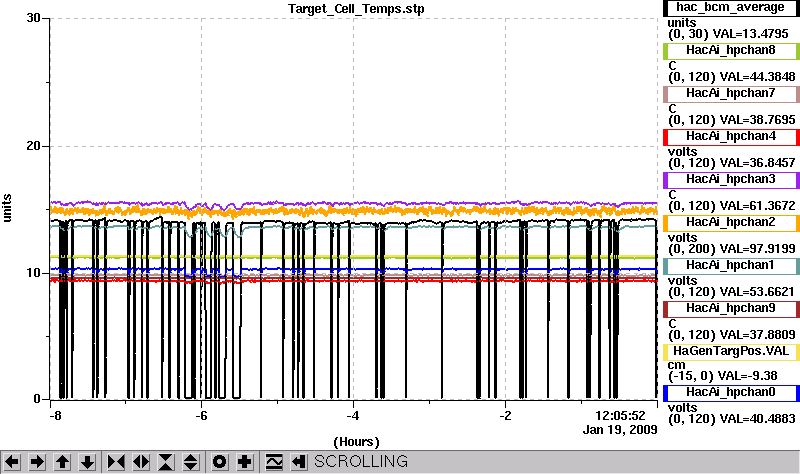Click the VAL=44.3848 readout
The image size is (800, 474).
[x=757, y=77]
